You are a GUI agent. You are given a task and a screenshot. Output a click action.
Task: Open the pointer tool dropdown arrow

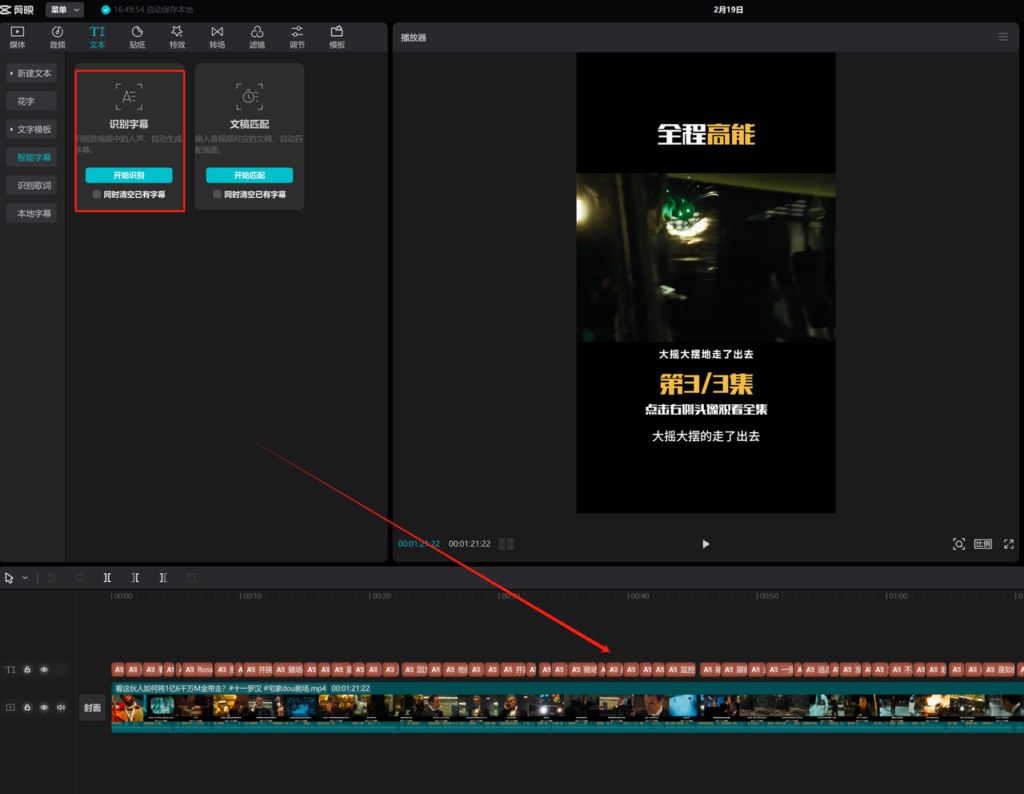[25, 578]
